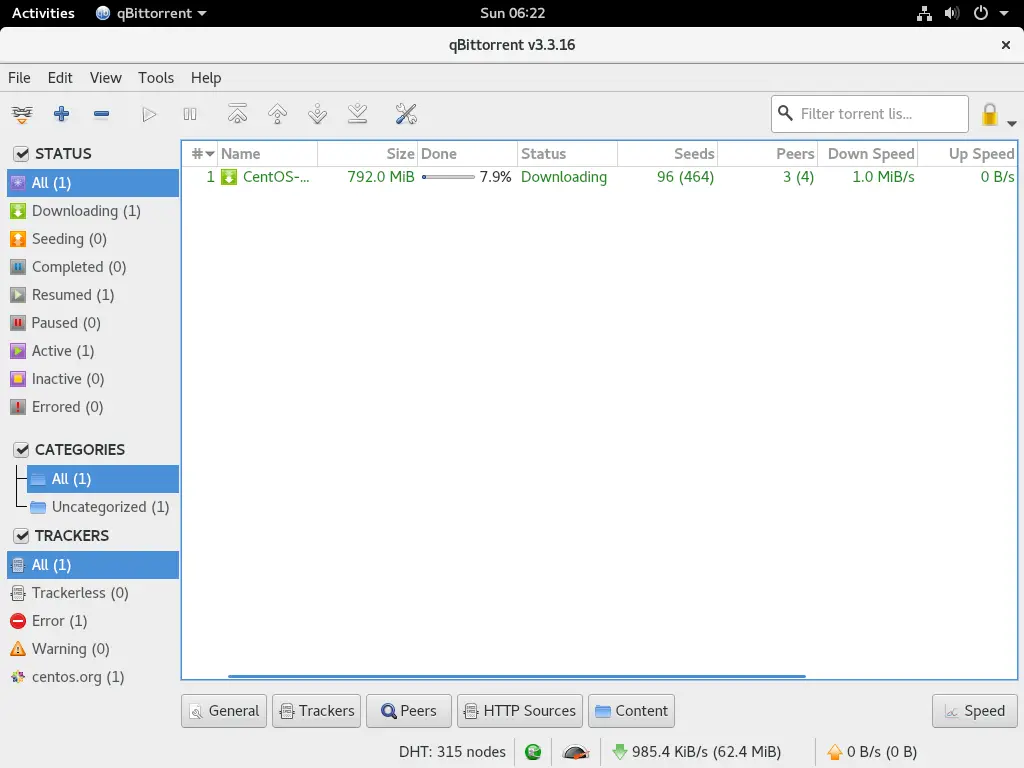
Task: Click the clock Sun 06:22 in top panel
Action: (513, 13)
